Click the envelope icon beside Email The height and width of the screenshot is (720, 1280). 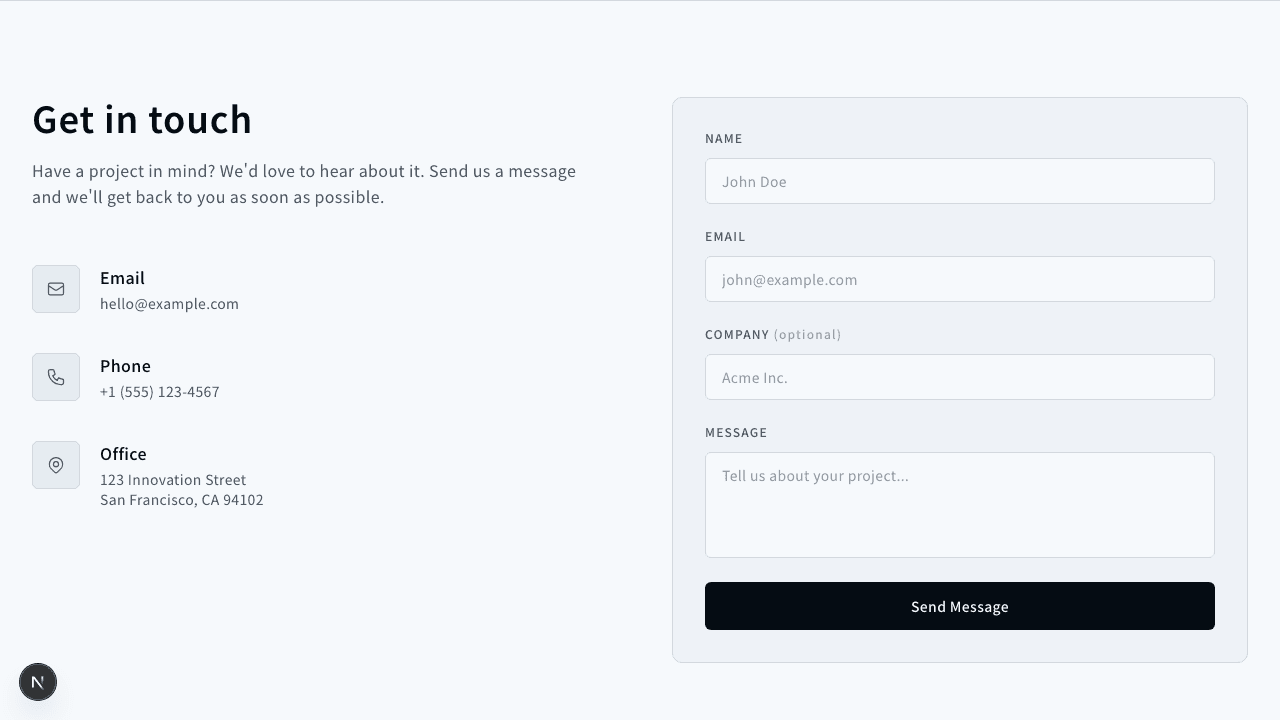[56, 289]
